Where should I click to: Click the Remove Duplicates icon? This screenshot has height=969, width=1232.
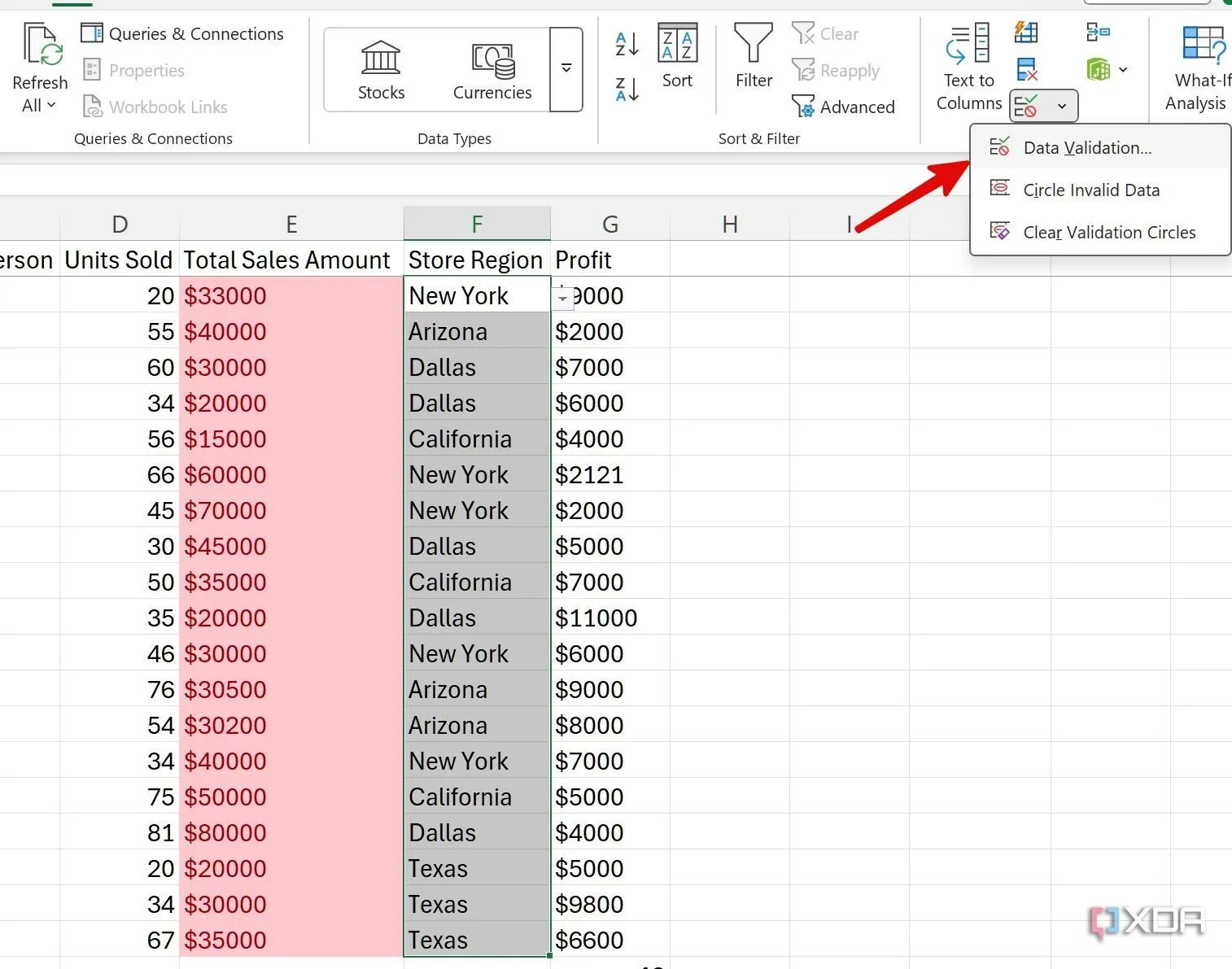click(1027, 70)
